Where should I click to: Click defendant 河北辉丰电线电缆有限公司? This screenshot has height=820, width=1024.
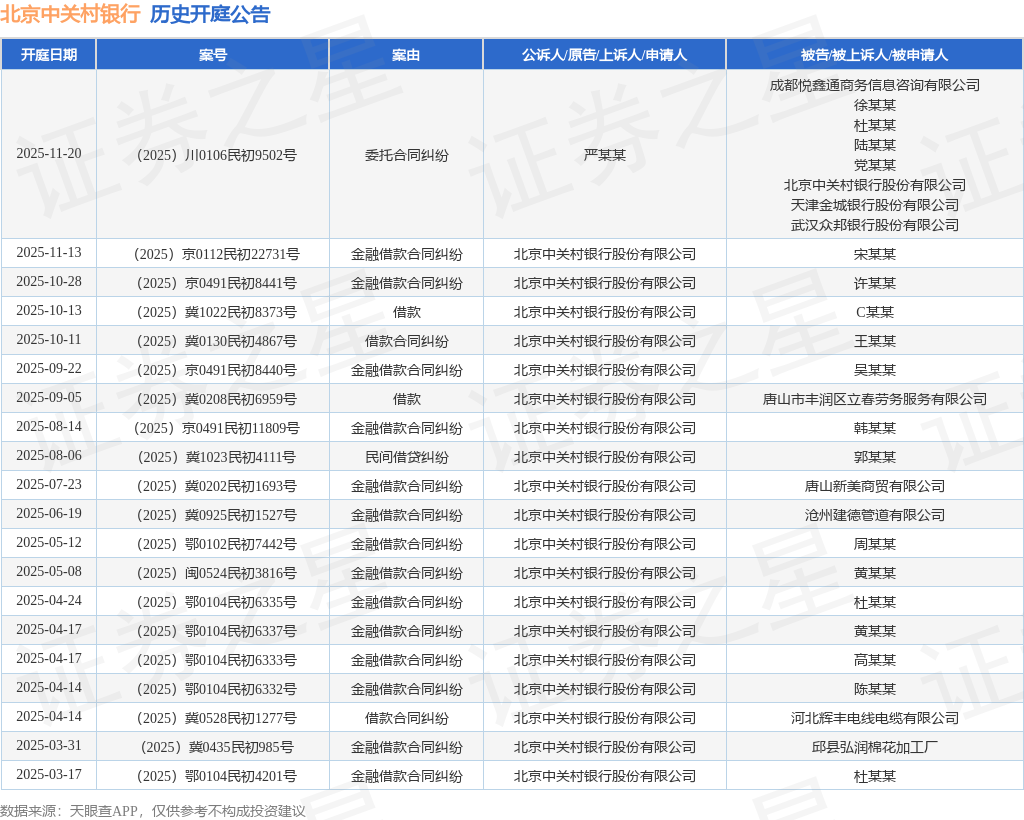tap(874, 718)
